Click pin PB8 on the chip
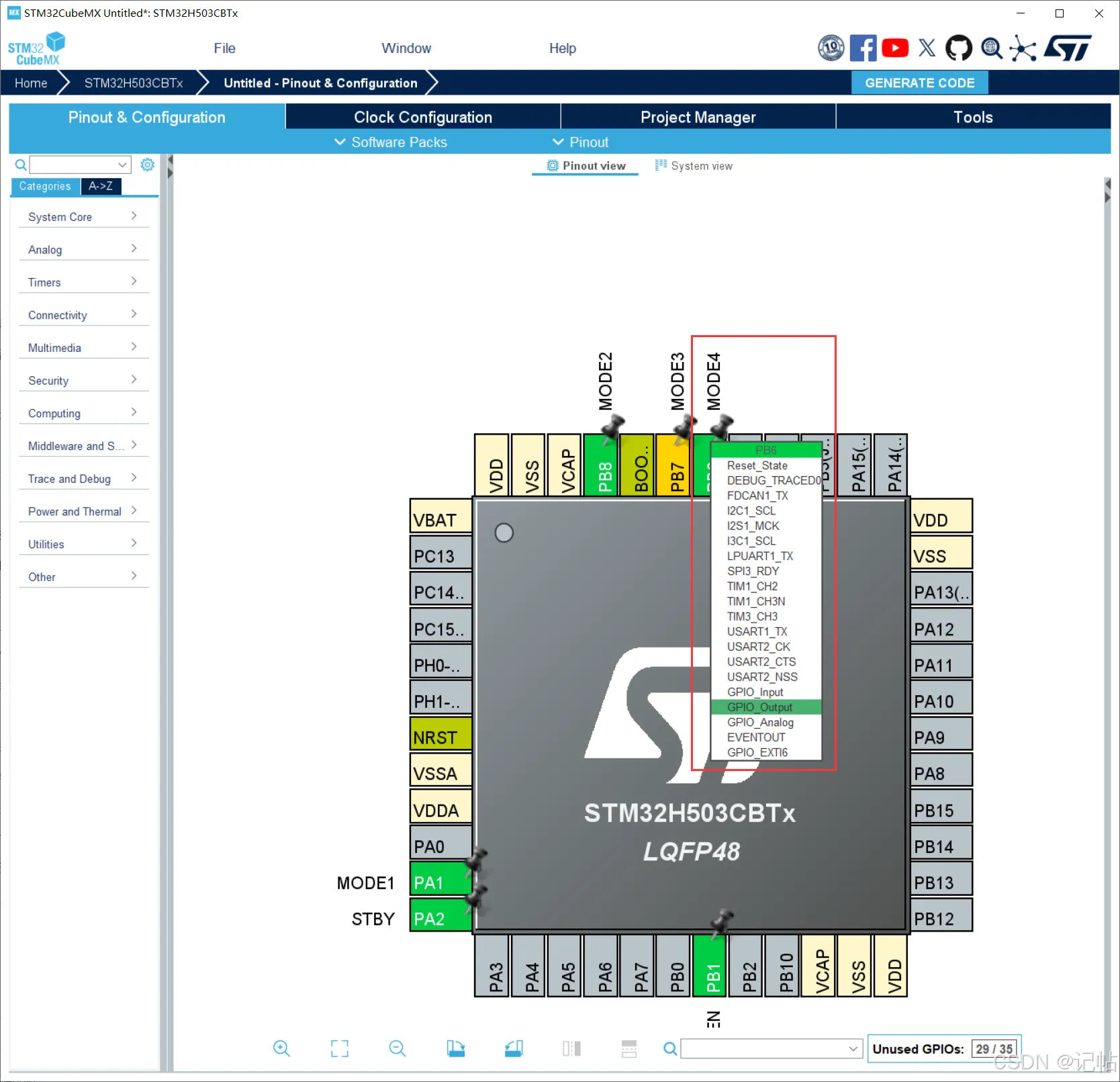 602,464
